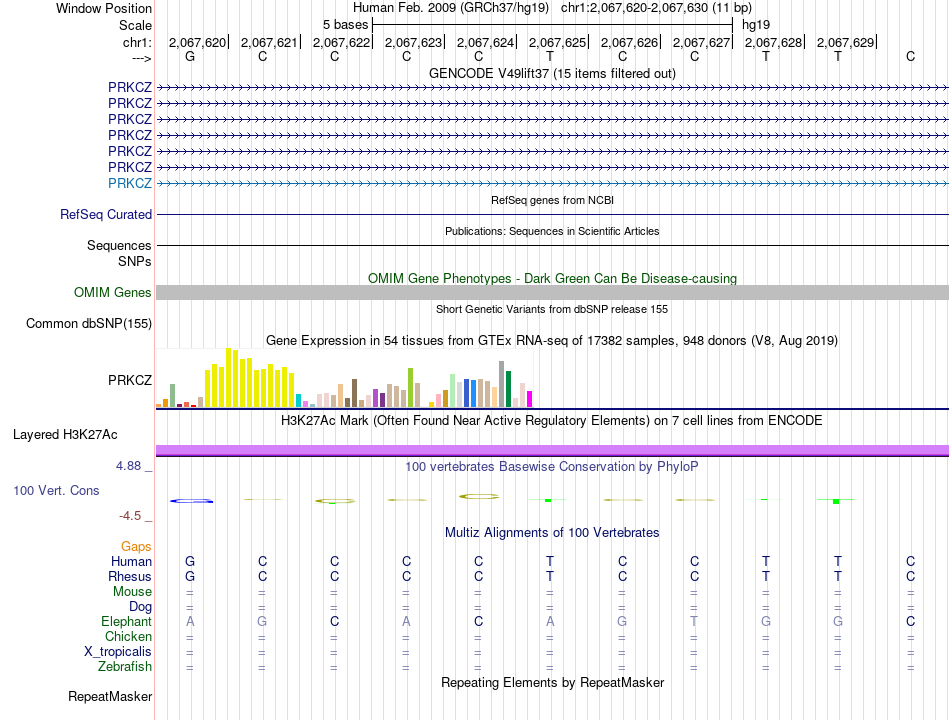Click the dark green bar in GTEx chart
Screen dimensions: 950x720
pos(508,388)
